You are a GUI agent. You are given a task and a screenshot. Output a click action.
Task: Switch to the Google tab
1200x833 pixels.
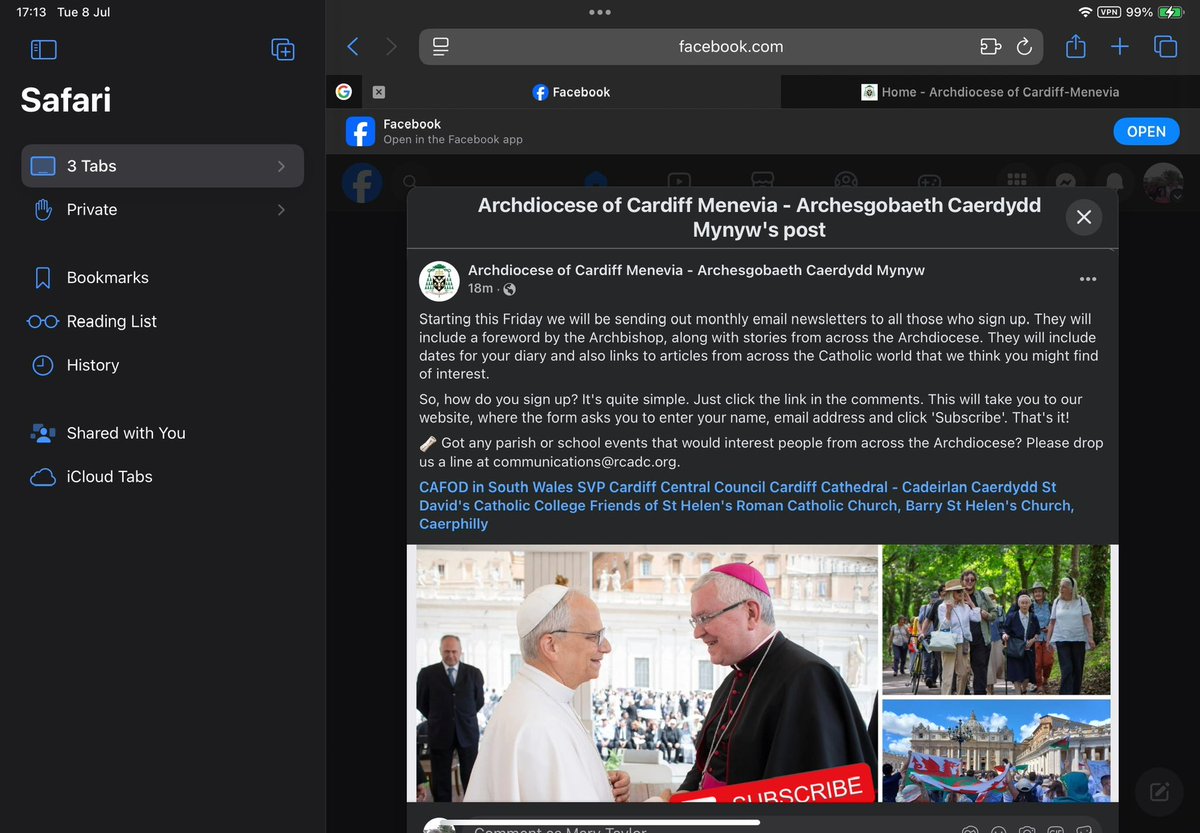click(344, 92)
